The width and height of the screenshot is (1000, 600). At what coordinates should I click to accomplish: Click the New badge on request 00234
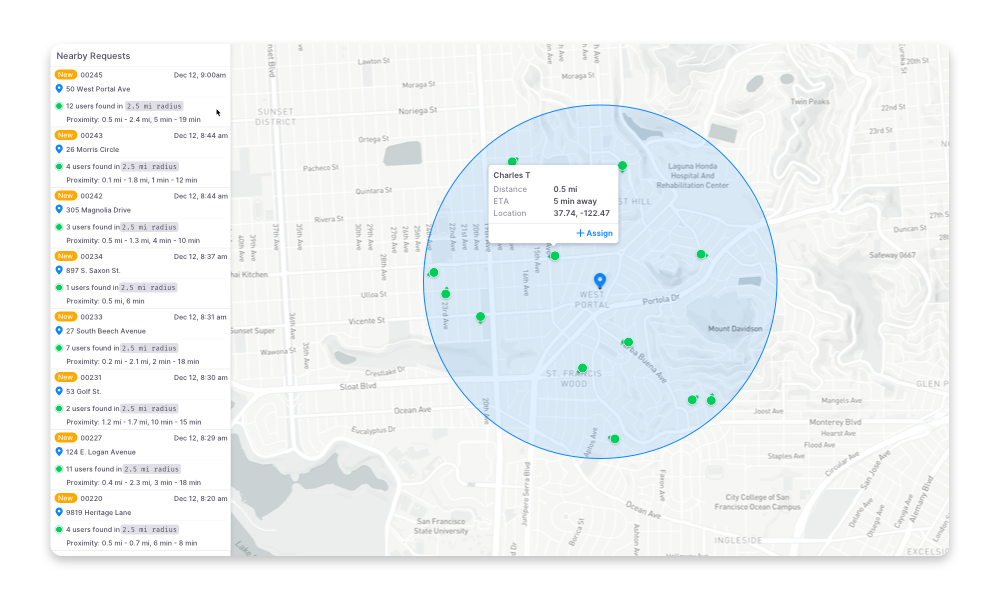click(x=66, y=256)
